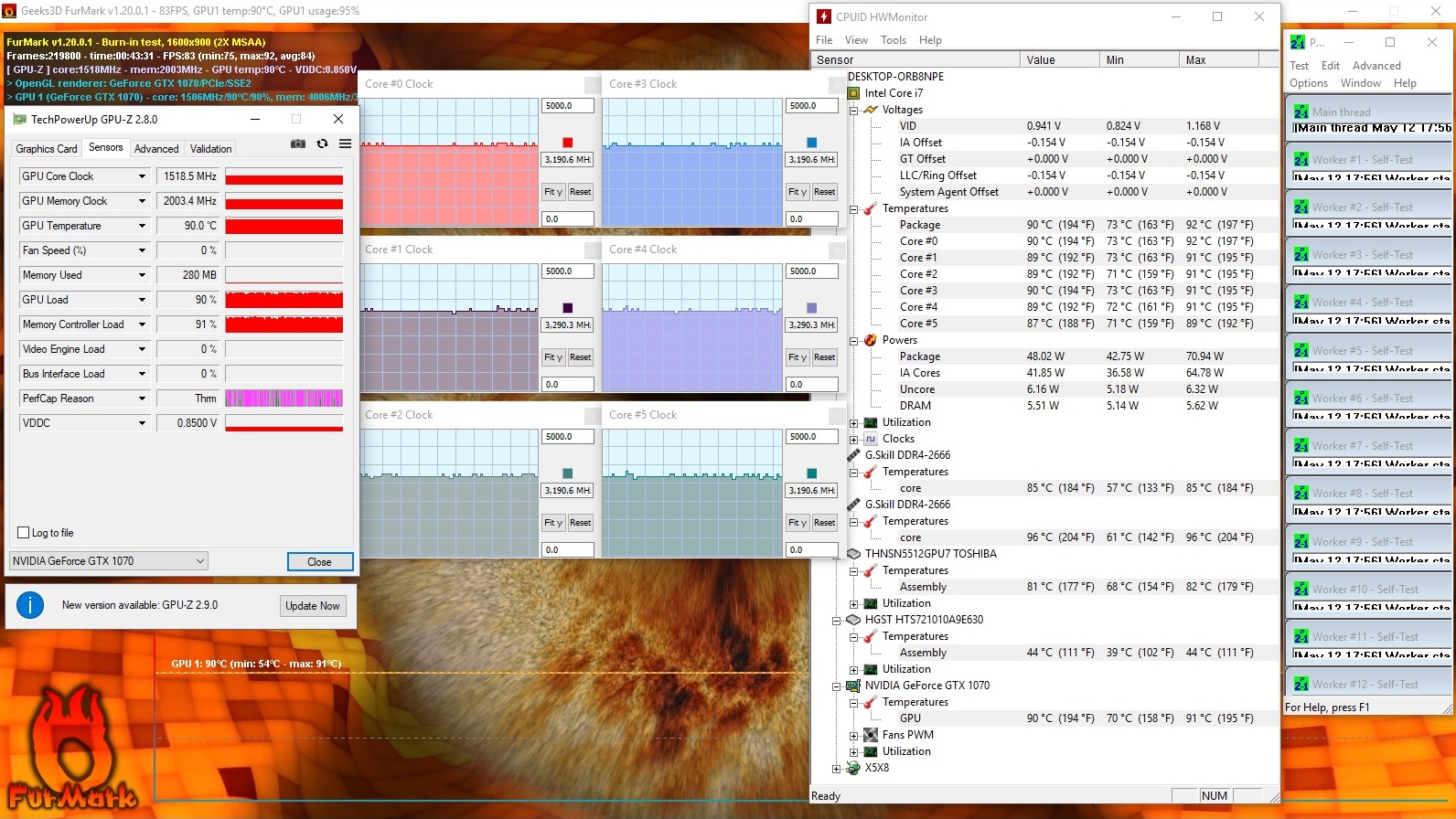1456x819 pixels.
Task: Click the red color swatch in Core #0 Clock
Action: 568,143
